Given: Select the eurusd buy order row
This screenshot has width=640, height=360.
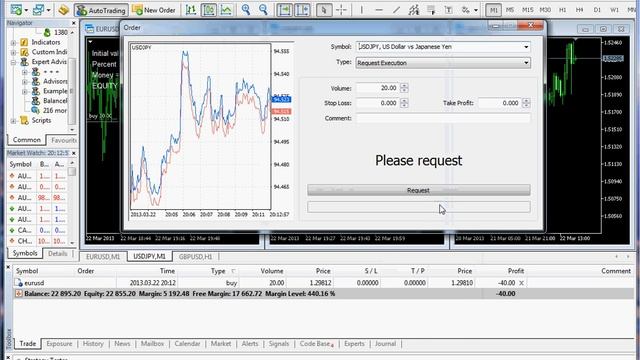Looking at the screenshot, I should coord(323,283).
